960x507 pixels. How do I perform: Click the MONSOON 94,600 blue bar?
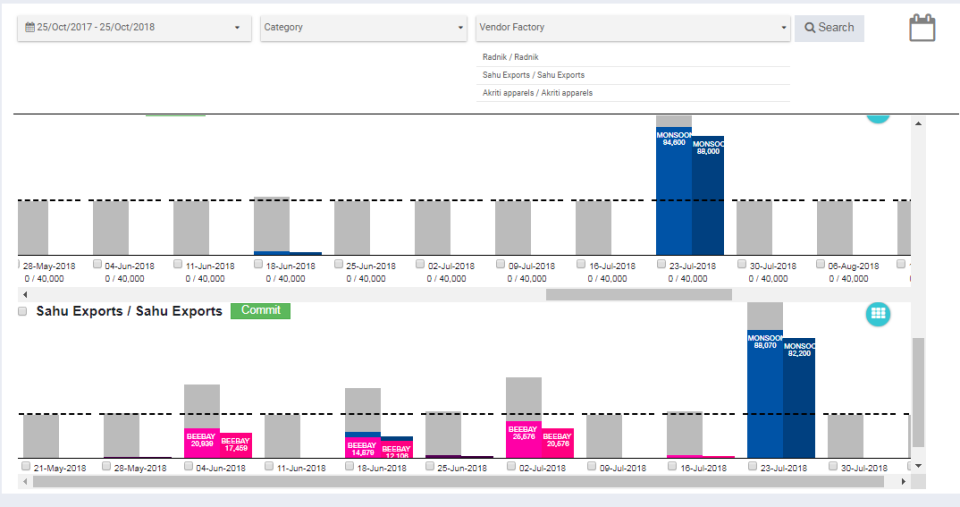point(673,195)
